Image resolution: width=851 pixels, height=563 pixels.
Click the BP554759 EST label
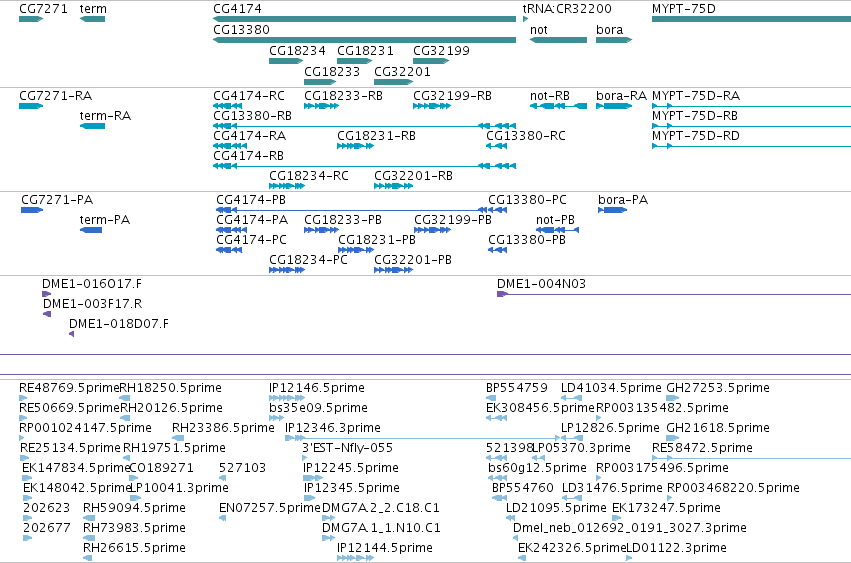tap(517, 388)
